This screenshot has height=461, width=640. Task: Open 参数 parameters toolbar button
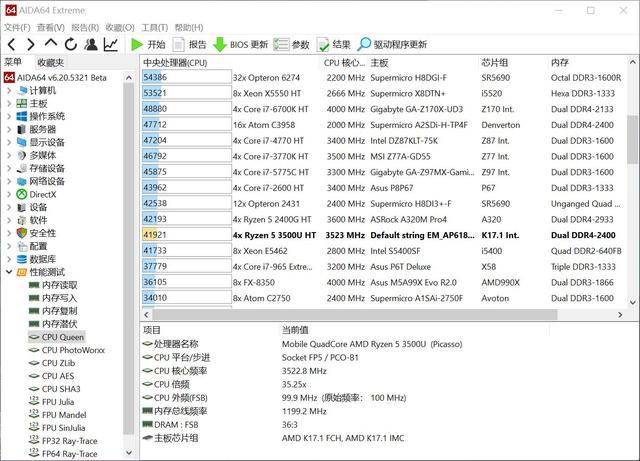point(291,44)
